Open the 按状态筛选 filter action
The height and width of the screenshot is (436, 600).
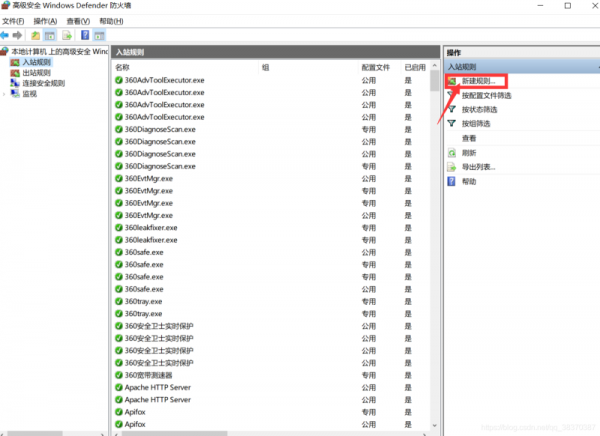point(482,109)
